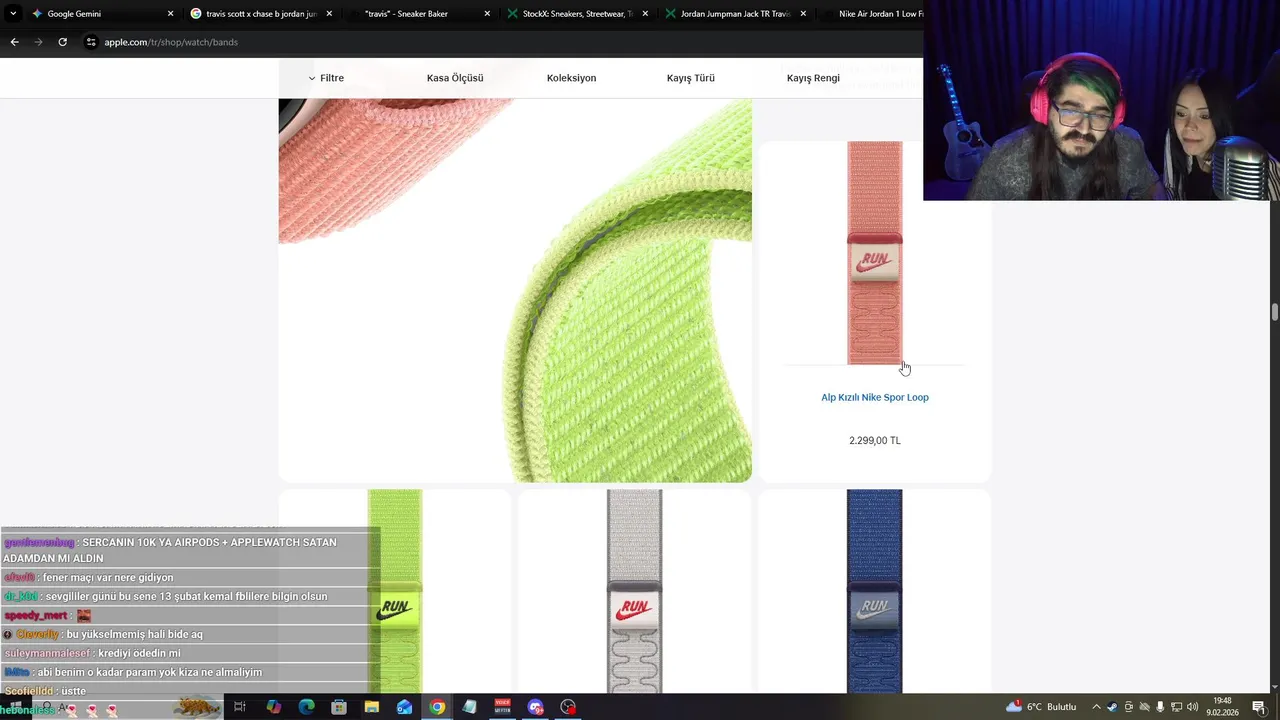Close the travis scott x chase b tab
Viewport: 1280px width, 720px height.
pyautogui.click(x=329, y=14)
